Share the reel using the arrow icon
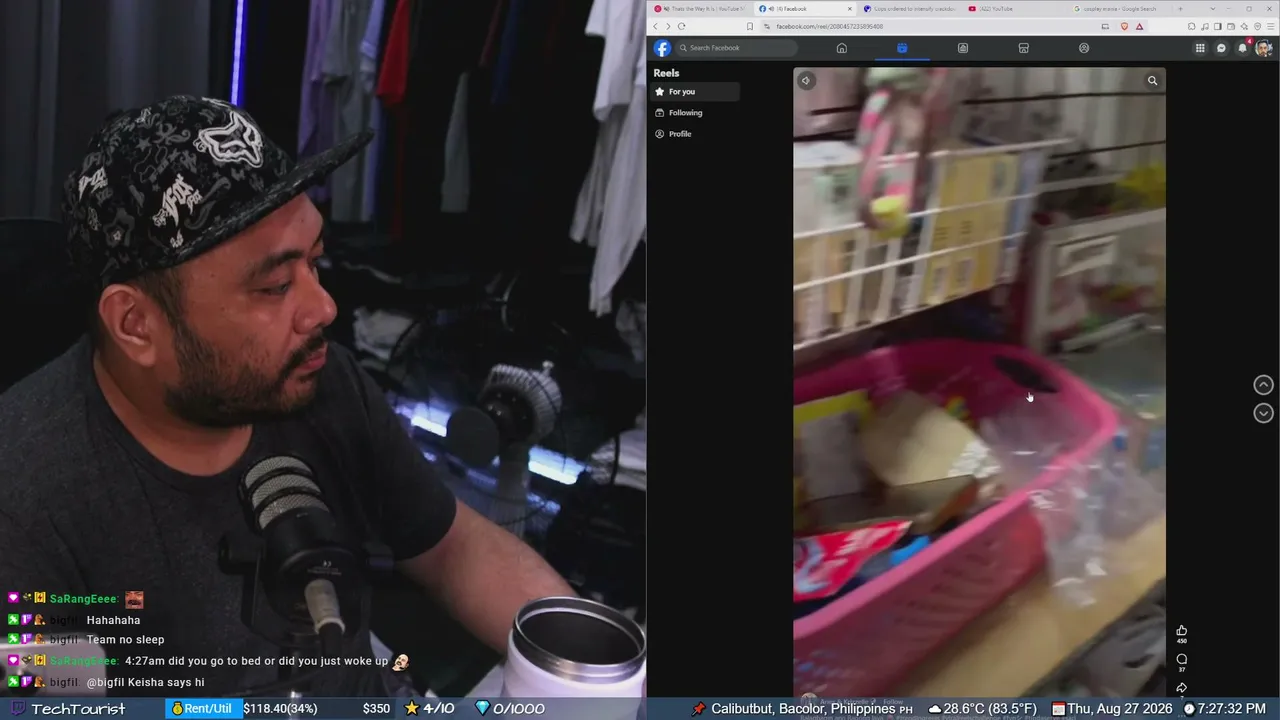Screen dimensions: 1280x720 coord(1182,687)
